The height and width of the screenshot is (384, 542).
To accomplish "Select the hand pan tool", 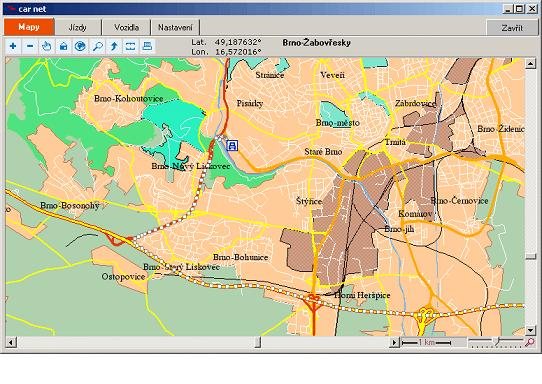I will [47, 46].
